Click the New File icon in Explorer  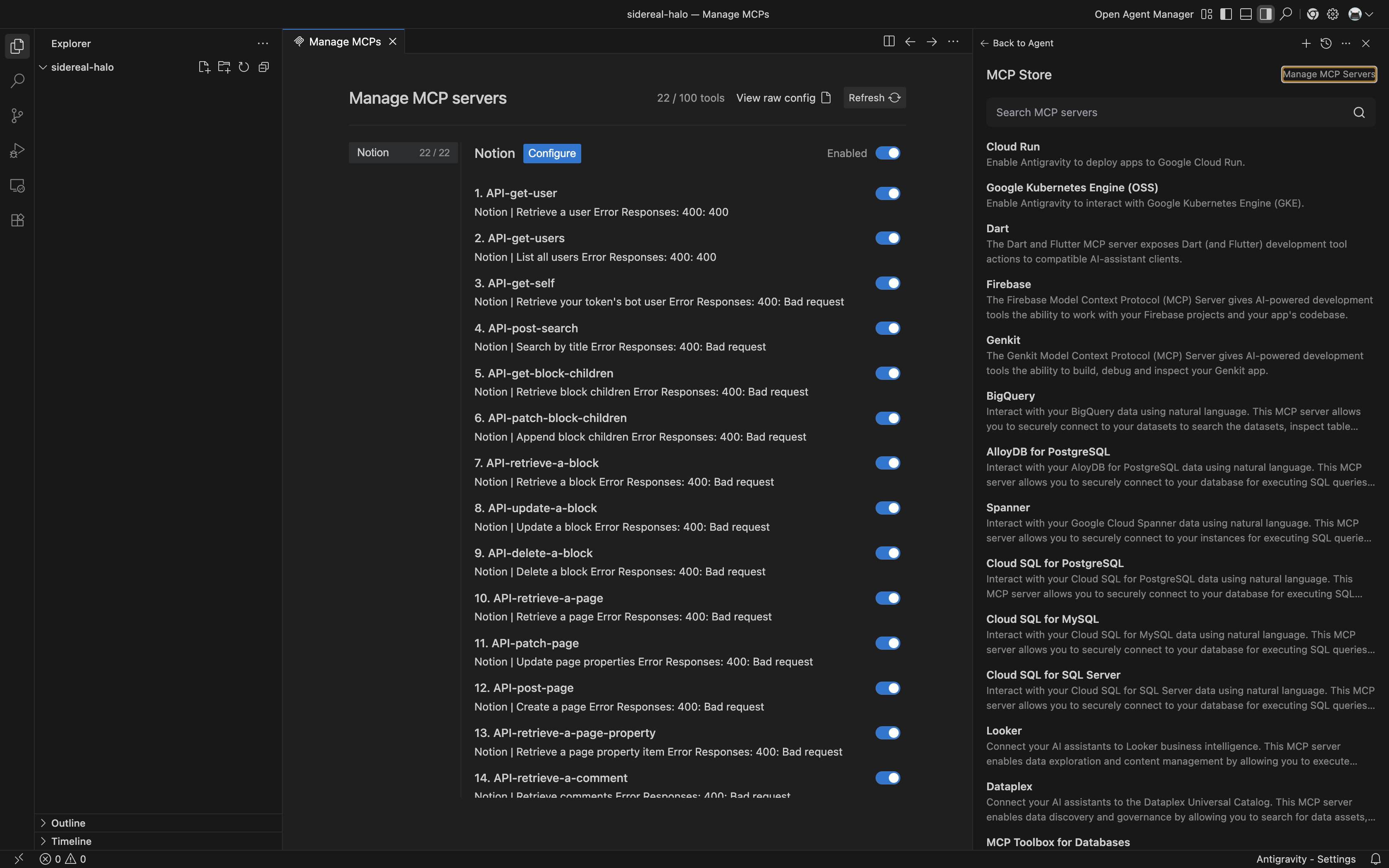204,67
